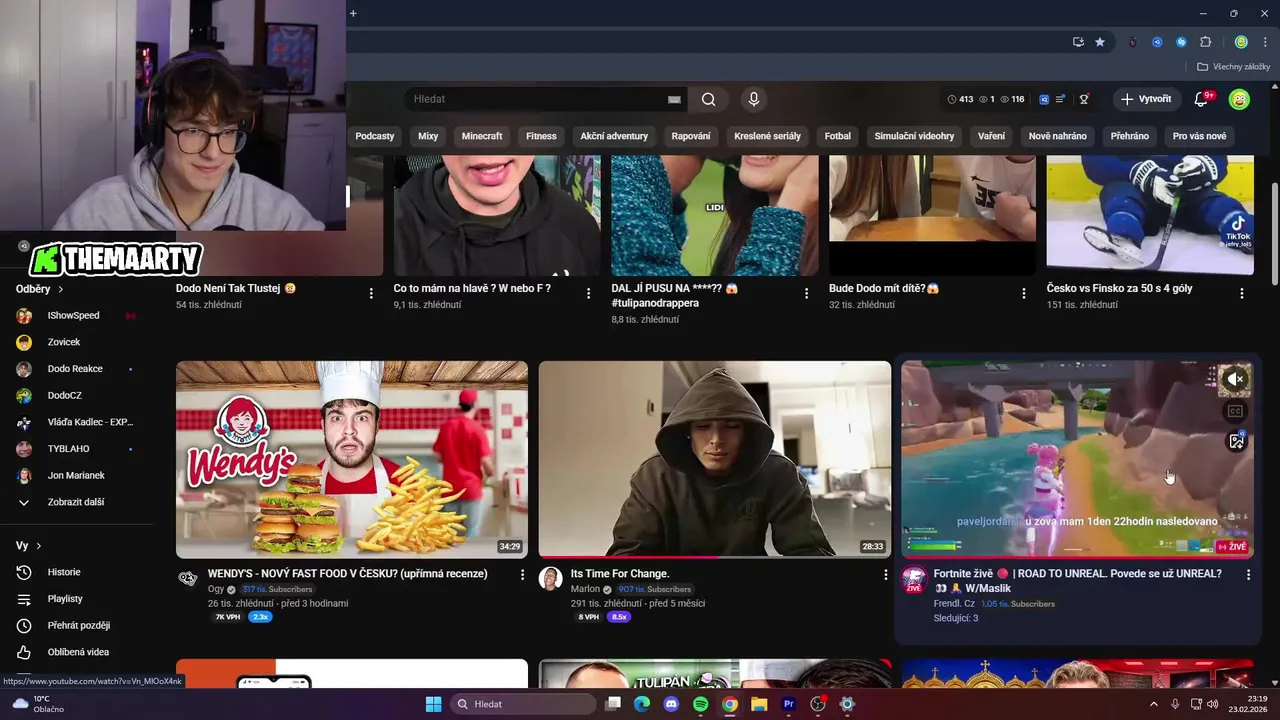Unmute the Fortnite live preview
1280x720 pixels.
tap(1236, 379)
